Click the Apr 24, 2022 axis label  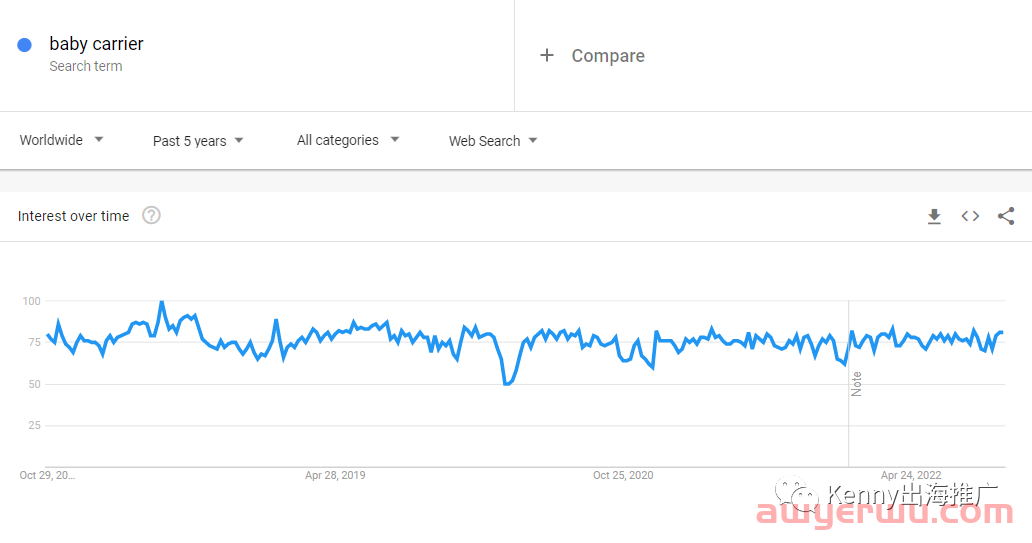911,475
